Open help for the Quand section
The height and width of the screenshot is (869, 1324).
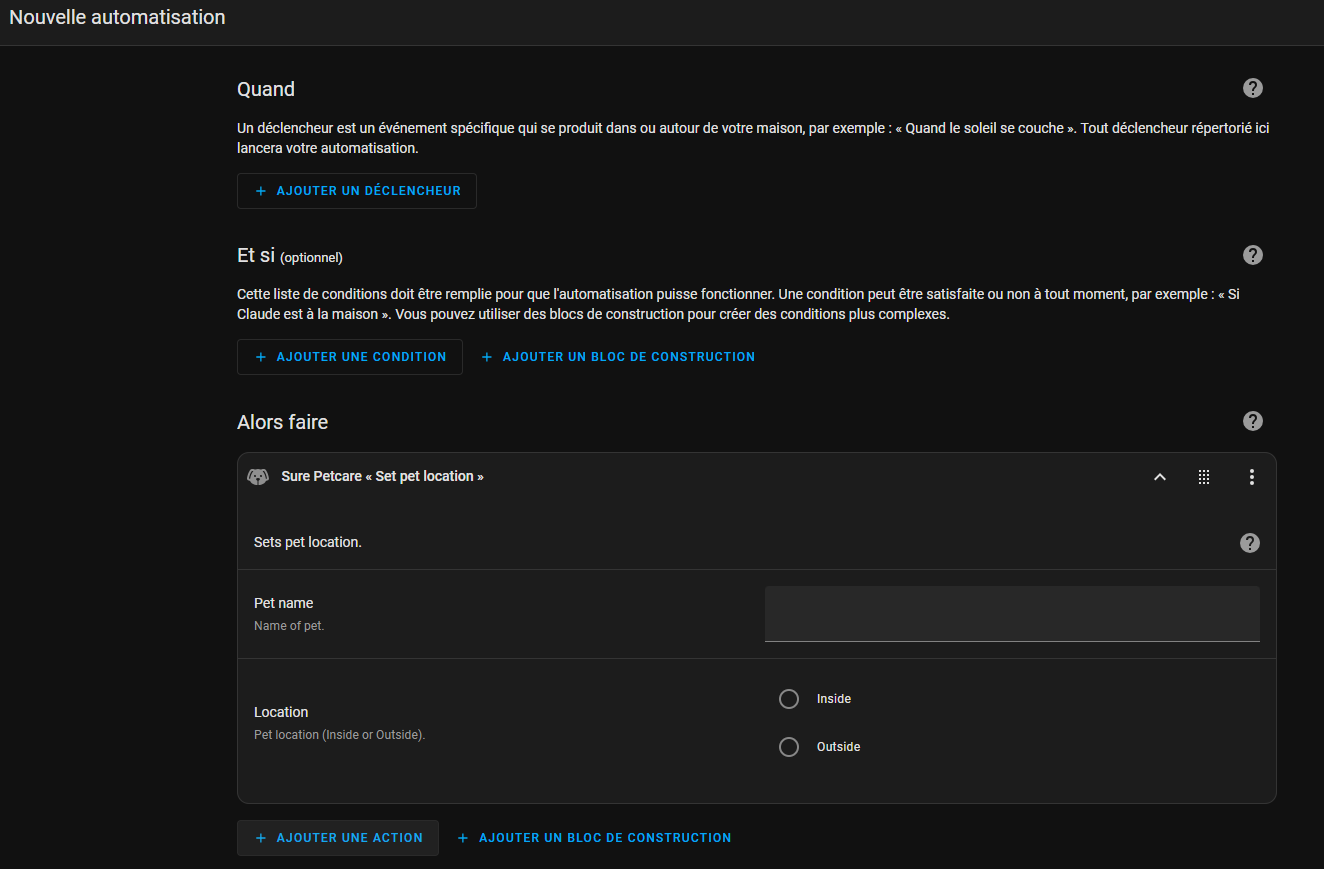coord(1252,88)
